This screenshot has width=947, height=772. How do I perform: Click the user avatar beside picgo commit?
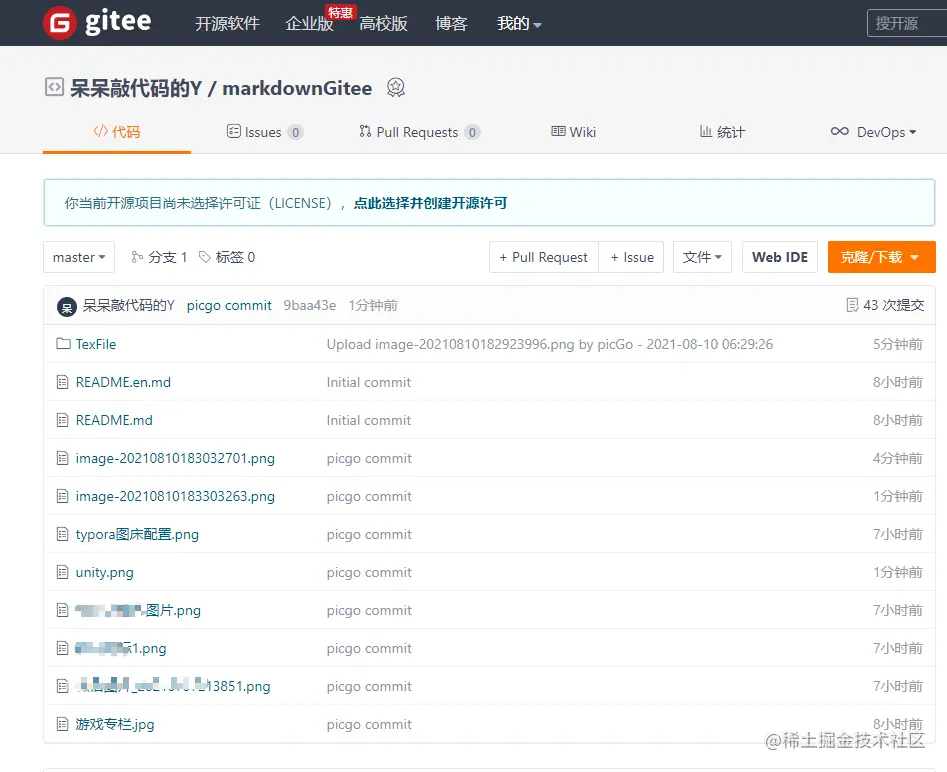[66, 306]
